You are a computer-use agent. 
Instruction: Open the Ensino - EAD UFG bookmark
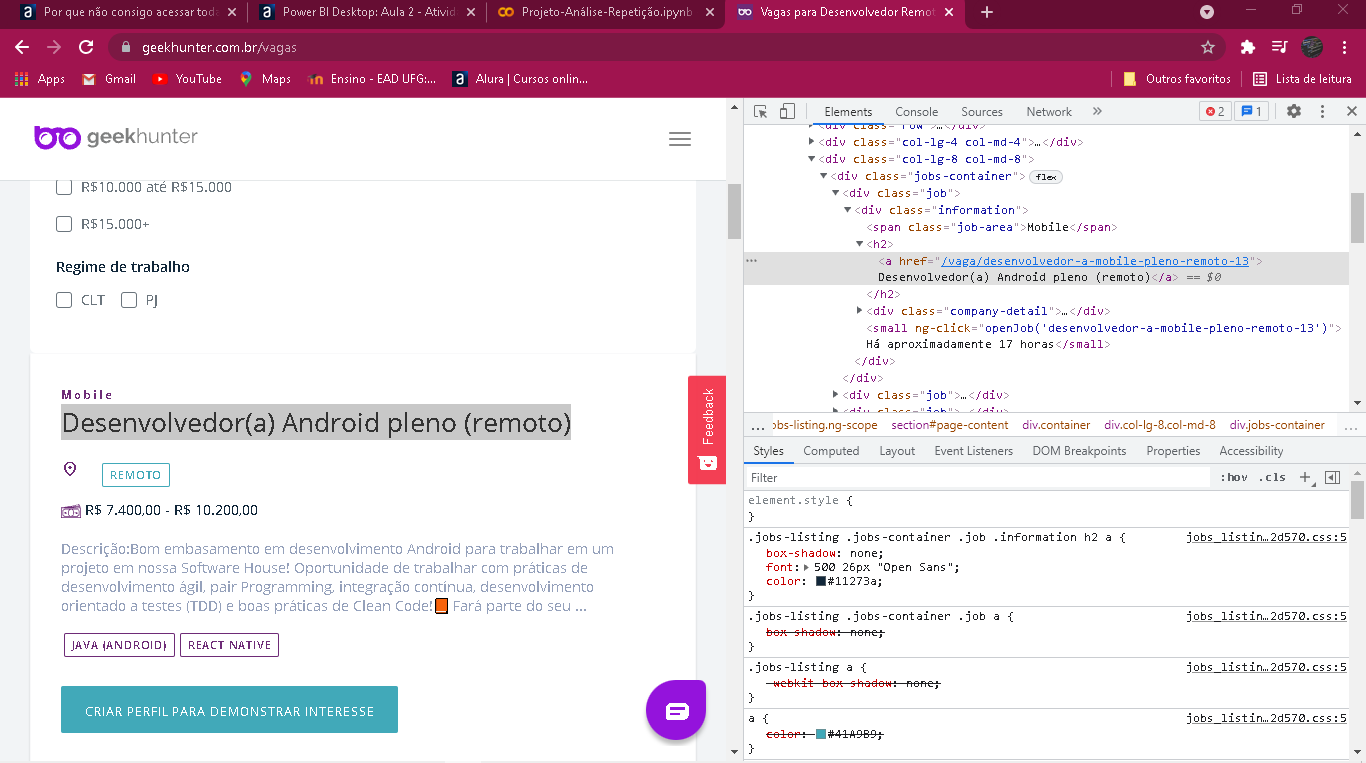[x=372, y=79]
